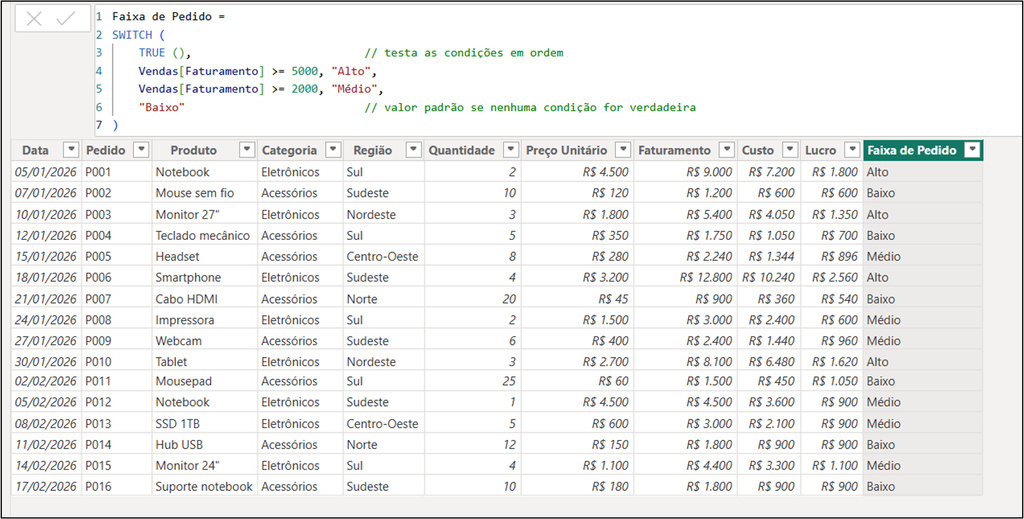Click date cell 05/01/2026
1024x519 pixels.
(x=46, y=172)
